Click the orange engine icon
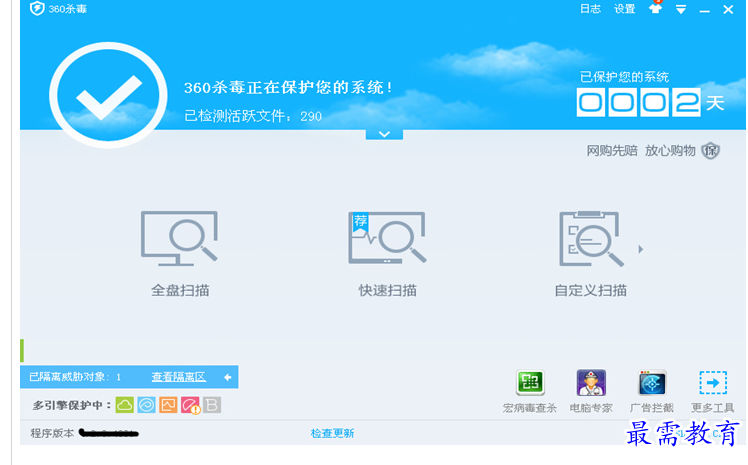Image resolution: width=748 pixels, height=465 pixels. 168,405
